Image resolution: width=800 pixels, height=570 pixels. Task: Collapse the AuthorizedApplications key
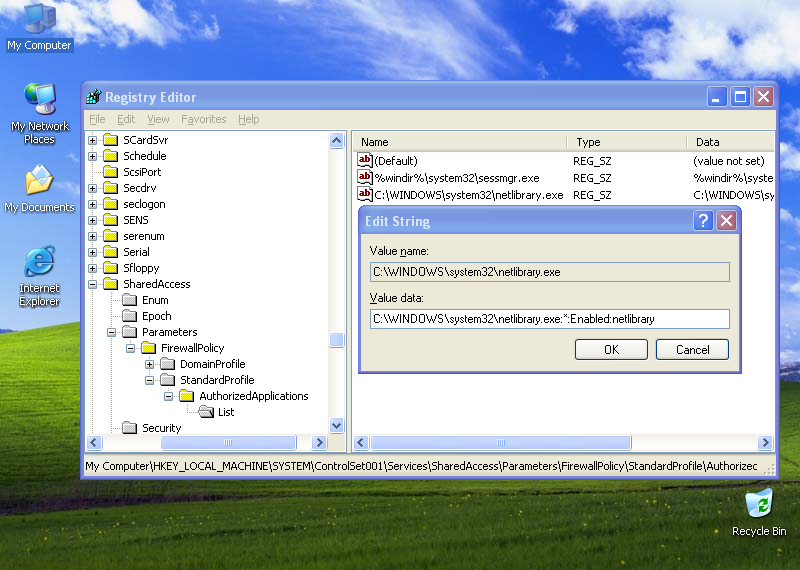tap(168, 396)
